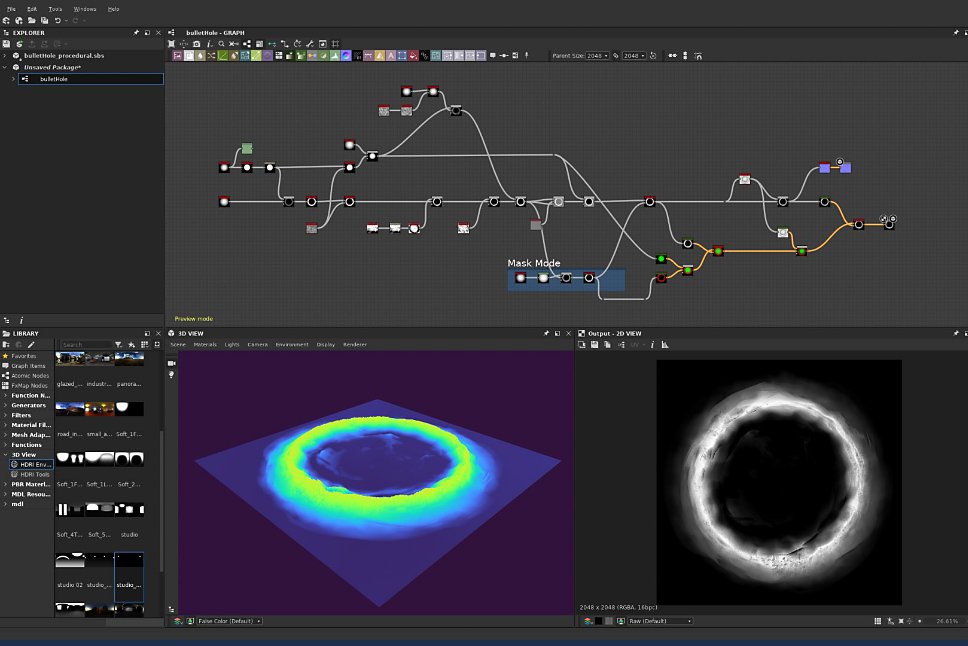Image resolution: width=968 pixels, height=646 pixels.
Task: Open the Windows menu
Action: coord(85,9)
